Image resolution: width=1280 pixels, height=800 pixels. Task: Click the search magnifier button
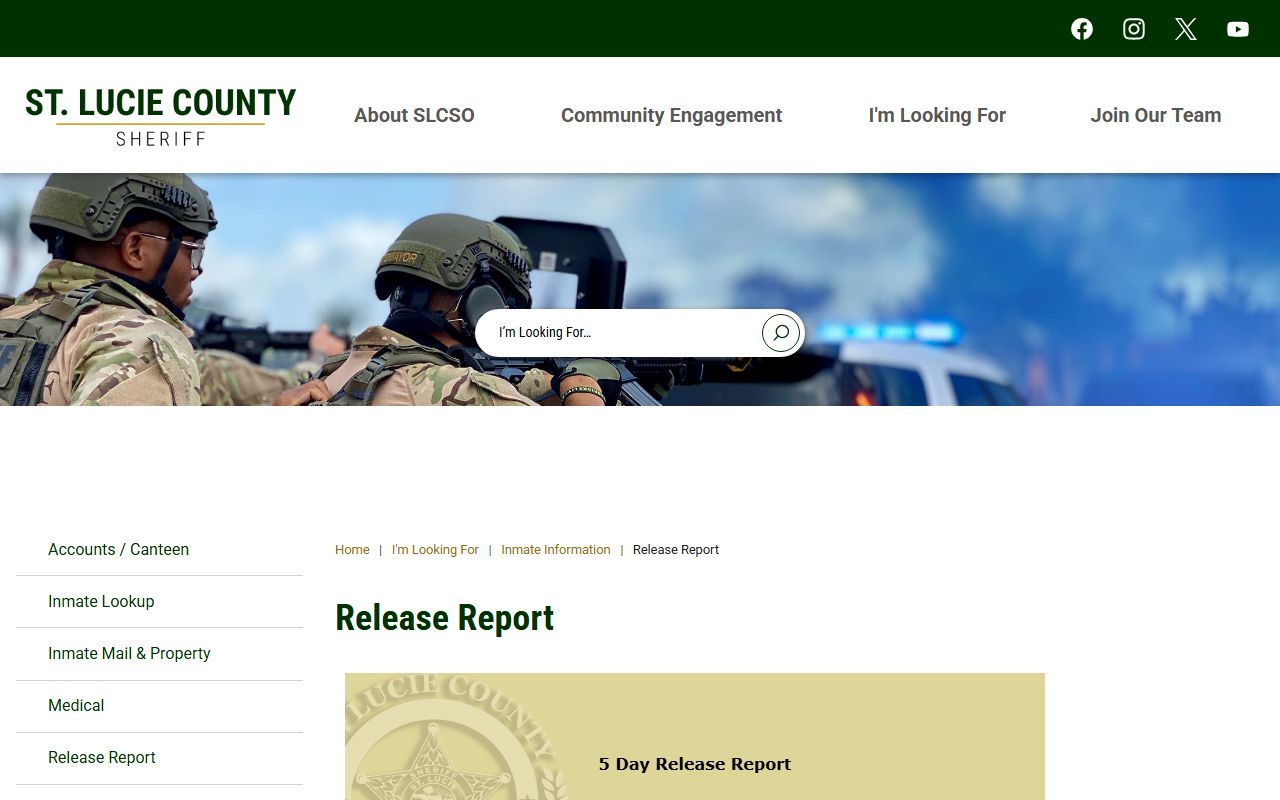coord(781,333)
